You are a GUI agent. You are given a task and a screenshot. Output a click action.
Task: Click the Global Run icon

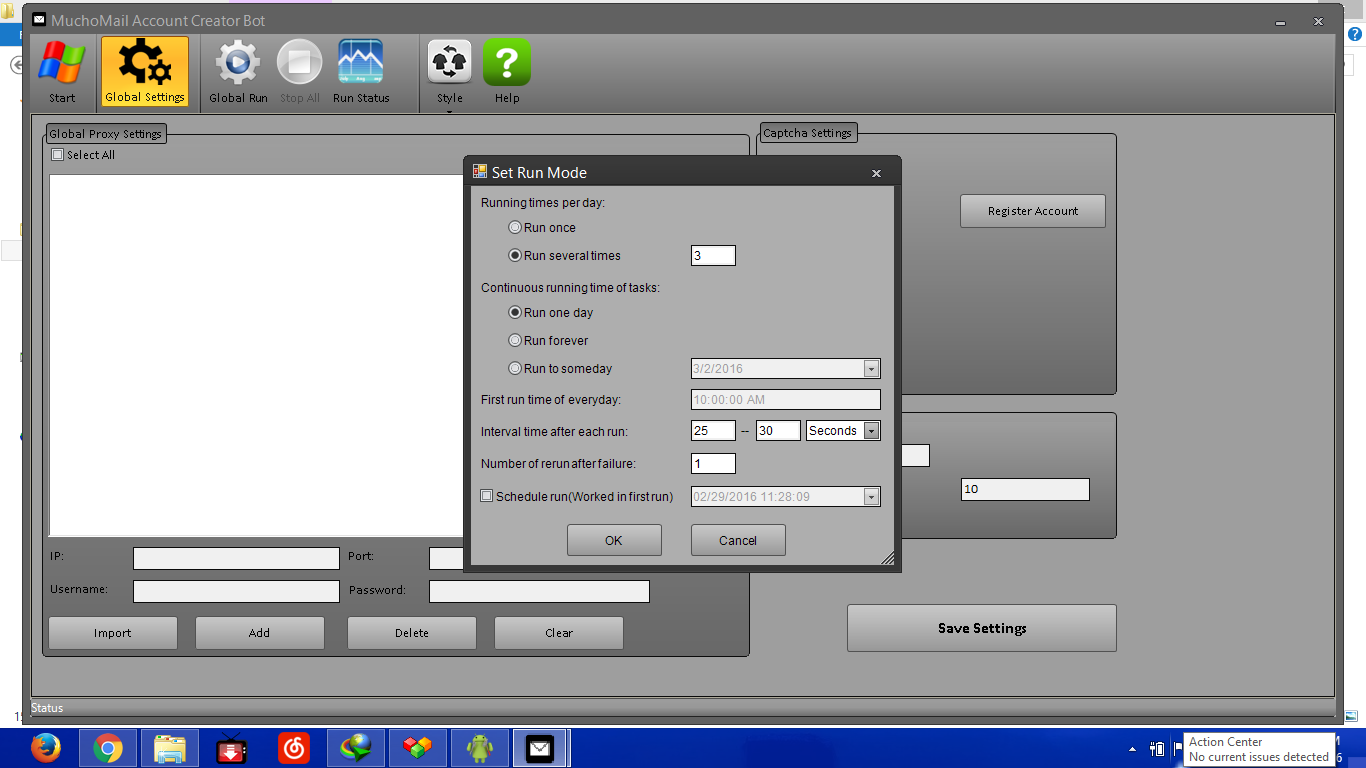click(x=238, y=70)
